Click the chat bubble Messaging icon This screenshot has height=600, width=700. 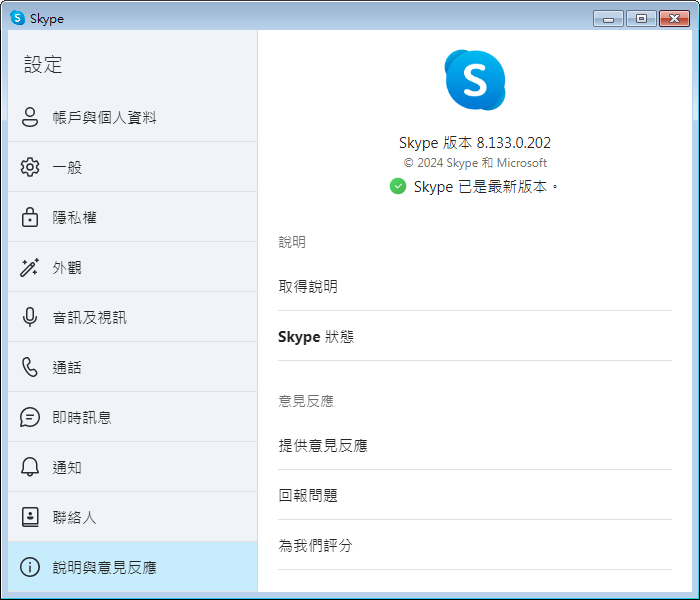pyautogui.click(x=30, y=417)
